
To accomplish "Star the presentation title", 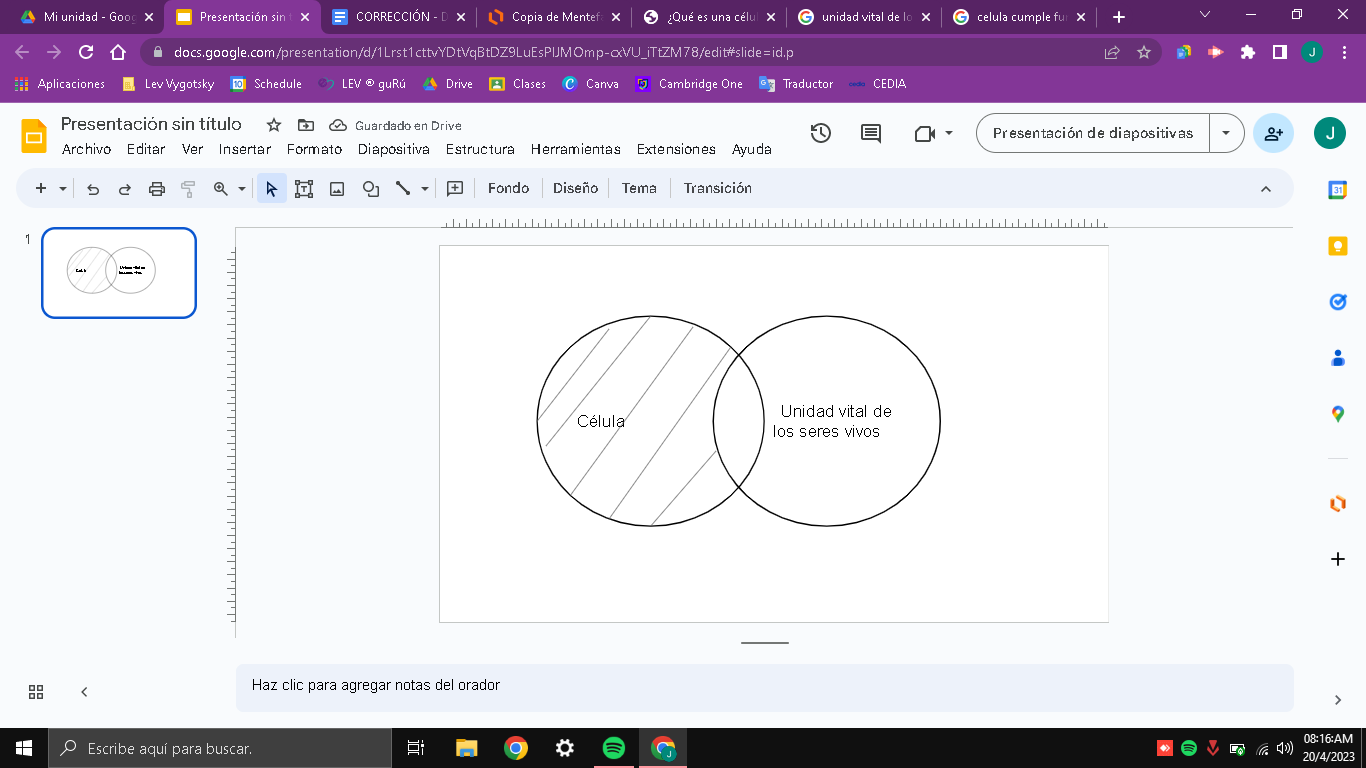I will tap(274, 125).
